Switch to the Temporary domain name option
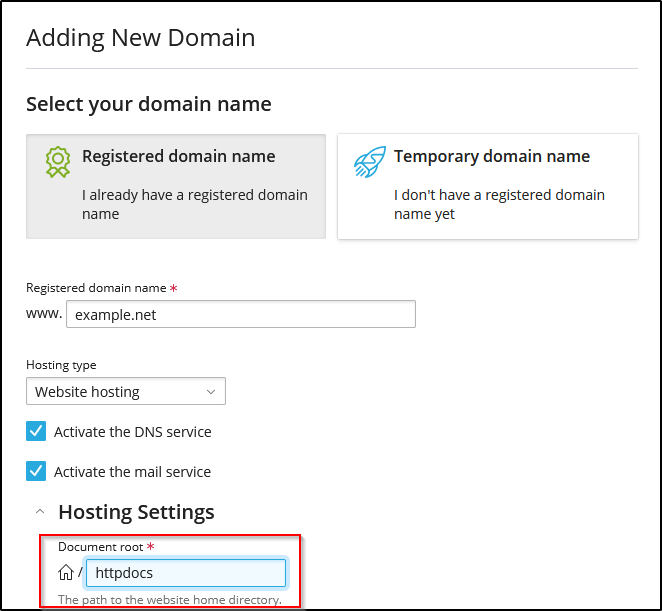 pos(491,156)
